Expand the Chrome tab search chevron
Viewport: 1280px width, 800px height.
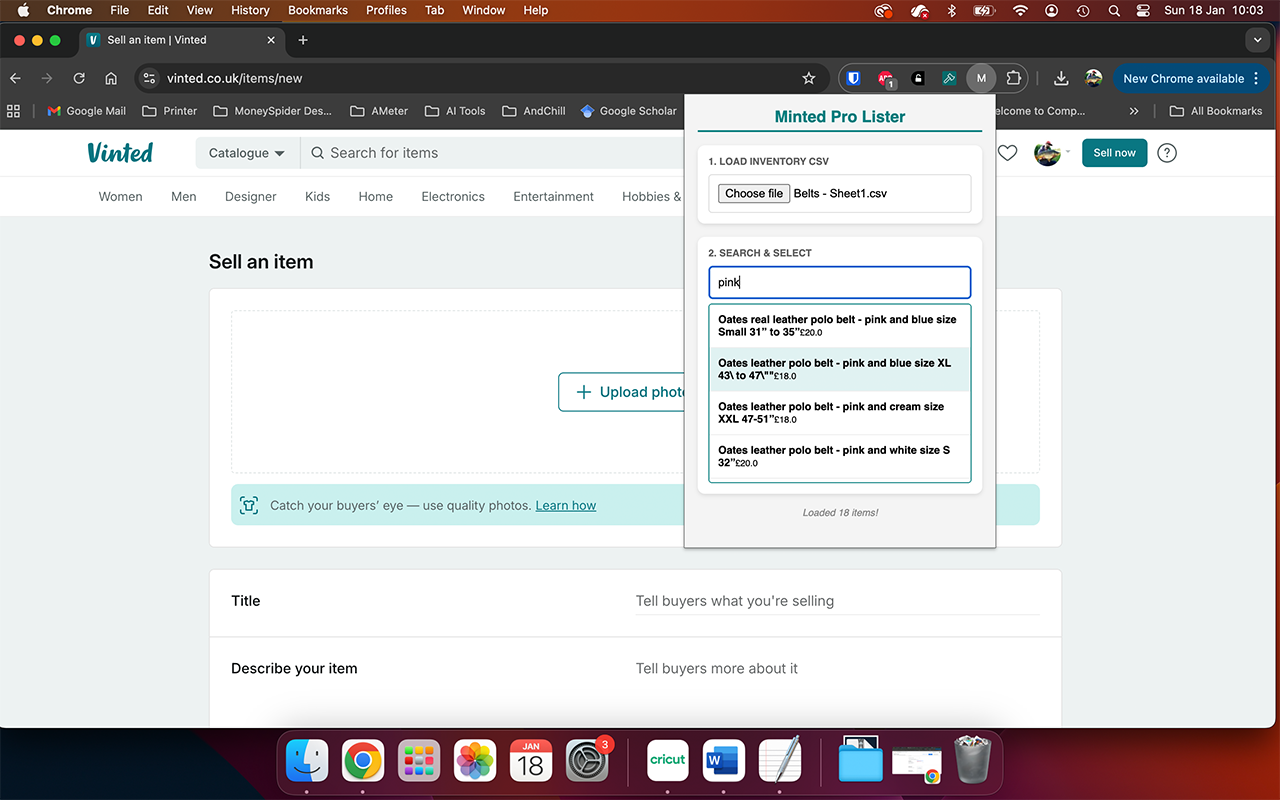(1258, 40)
